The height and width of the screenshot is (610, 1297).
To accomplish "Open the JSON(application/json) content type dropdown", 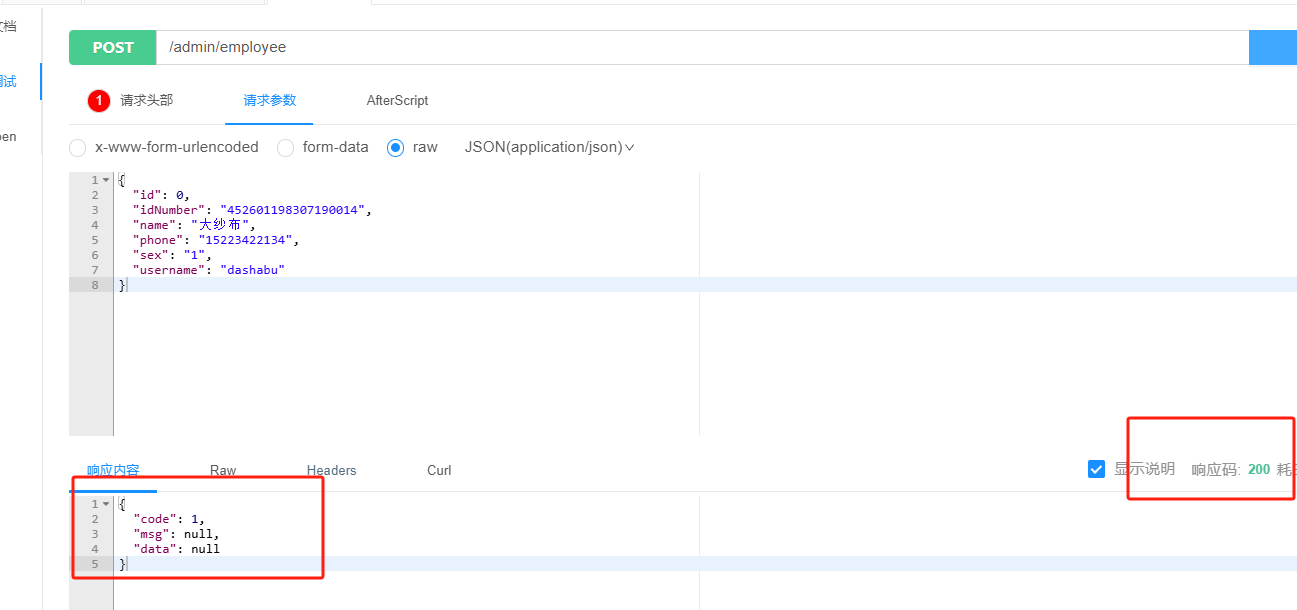I will coord(549,147).
